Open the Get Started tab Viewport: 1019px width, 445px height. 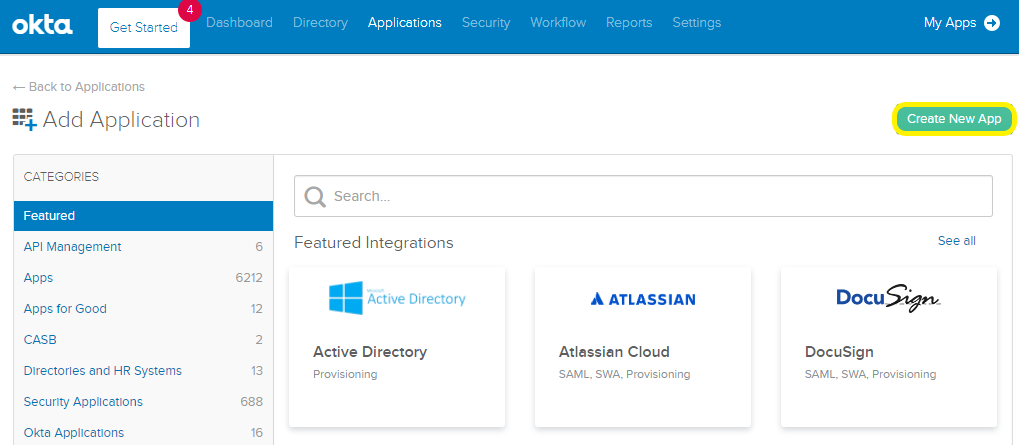[143, 28]
